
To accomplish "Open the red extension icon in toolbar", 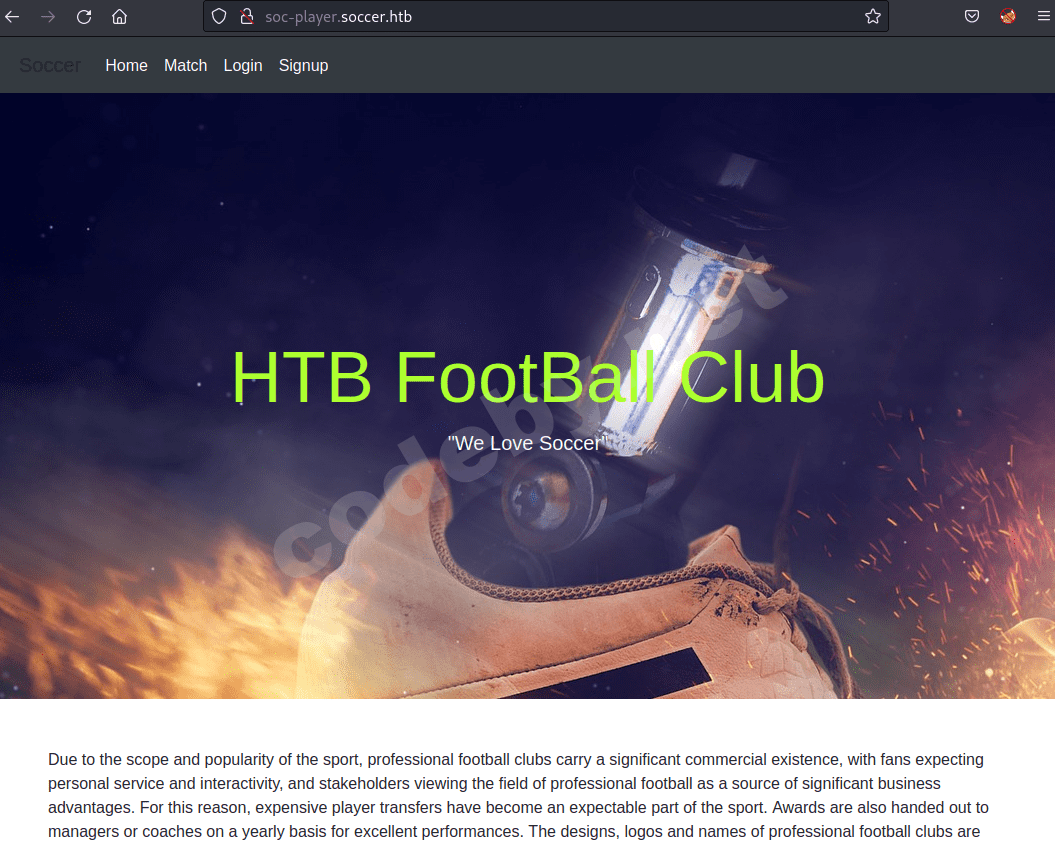I will point(1007,16).
